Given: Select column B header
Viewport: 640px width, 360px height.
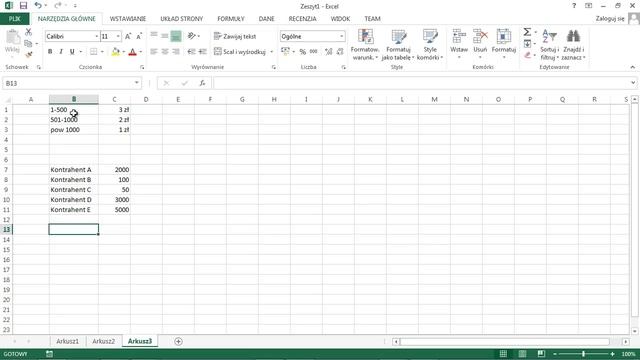Looking at the screenshot, I should click(x=74, y=99).
